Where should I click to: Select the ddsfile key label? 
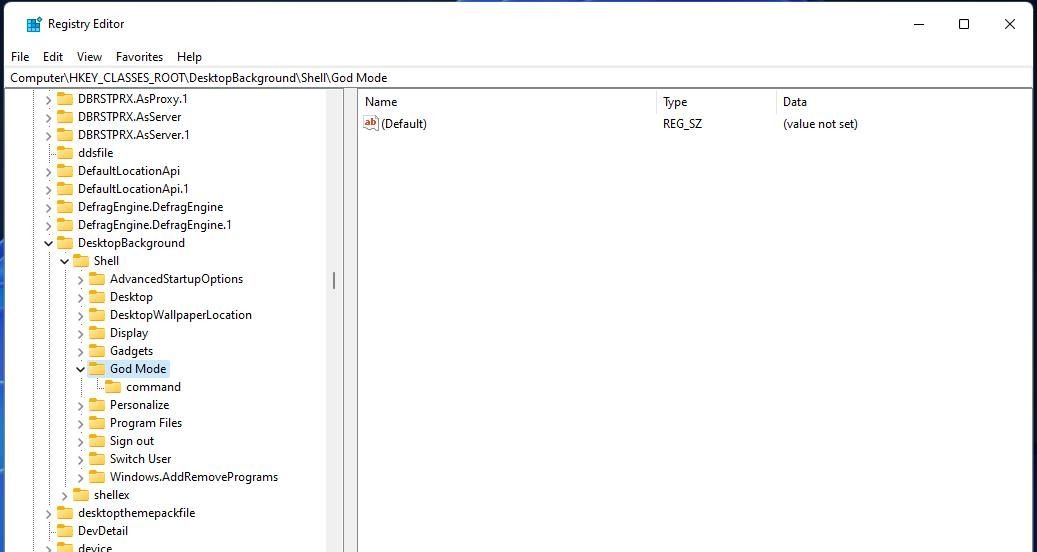(x=95, y=153)
